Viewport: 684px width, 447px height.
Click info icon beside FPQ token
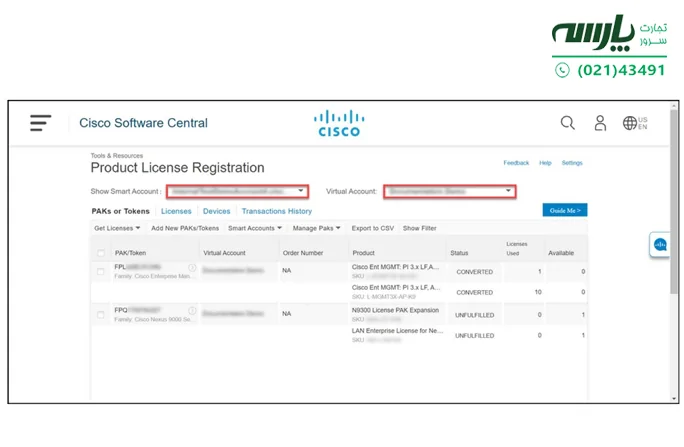coord(192,311)
